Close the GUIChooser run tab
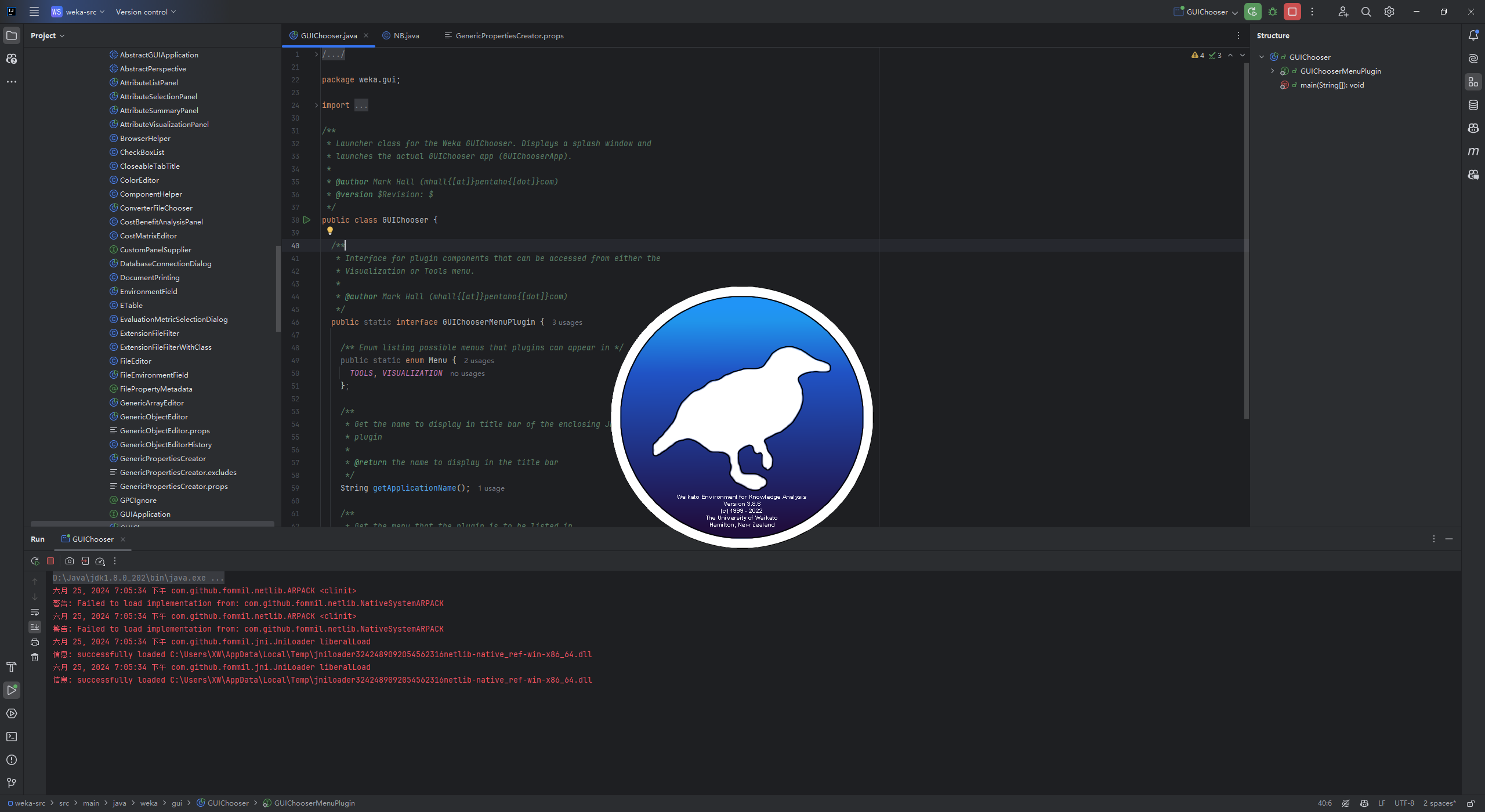 (123, 539)
